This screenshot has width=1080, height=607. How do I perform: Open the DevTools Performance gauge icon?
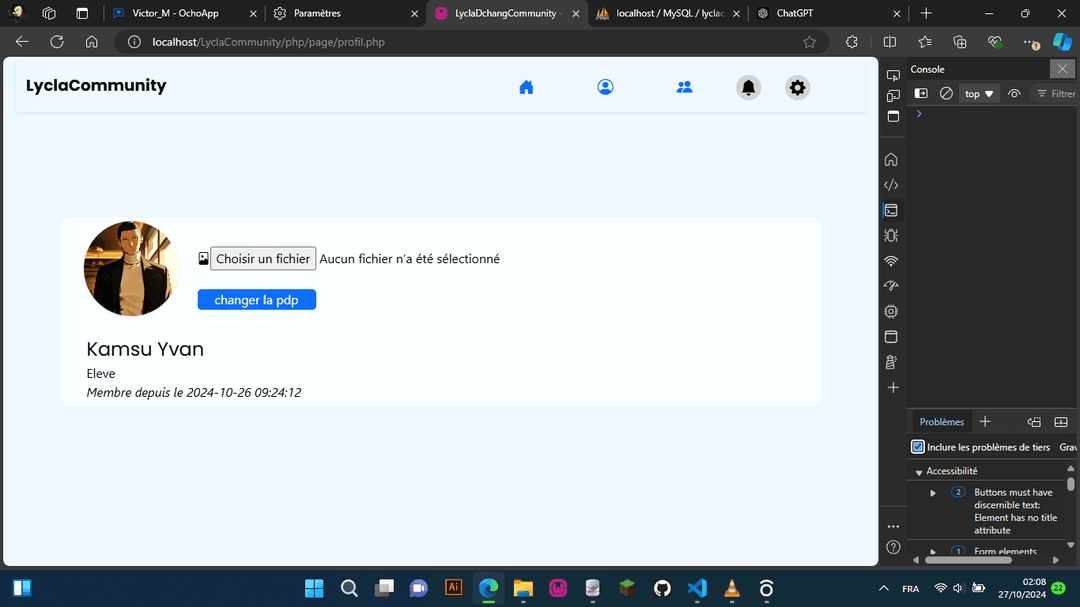[x=891, y=286]
